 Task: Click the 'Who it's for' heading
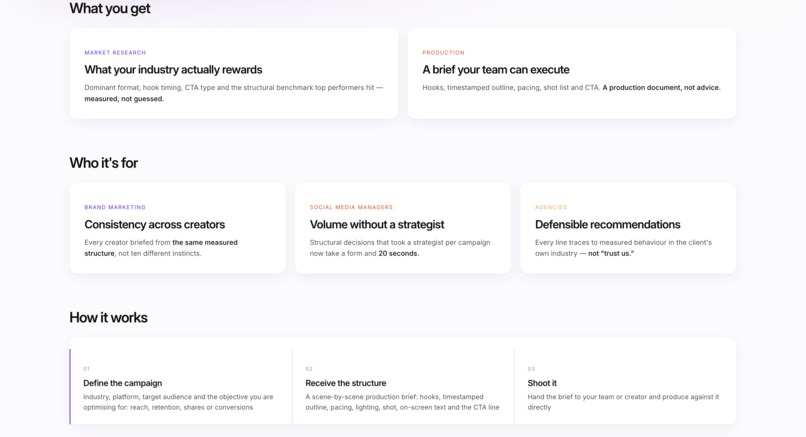coord(103,163)
